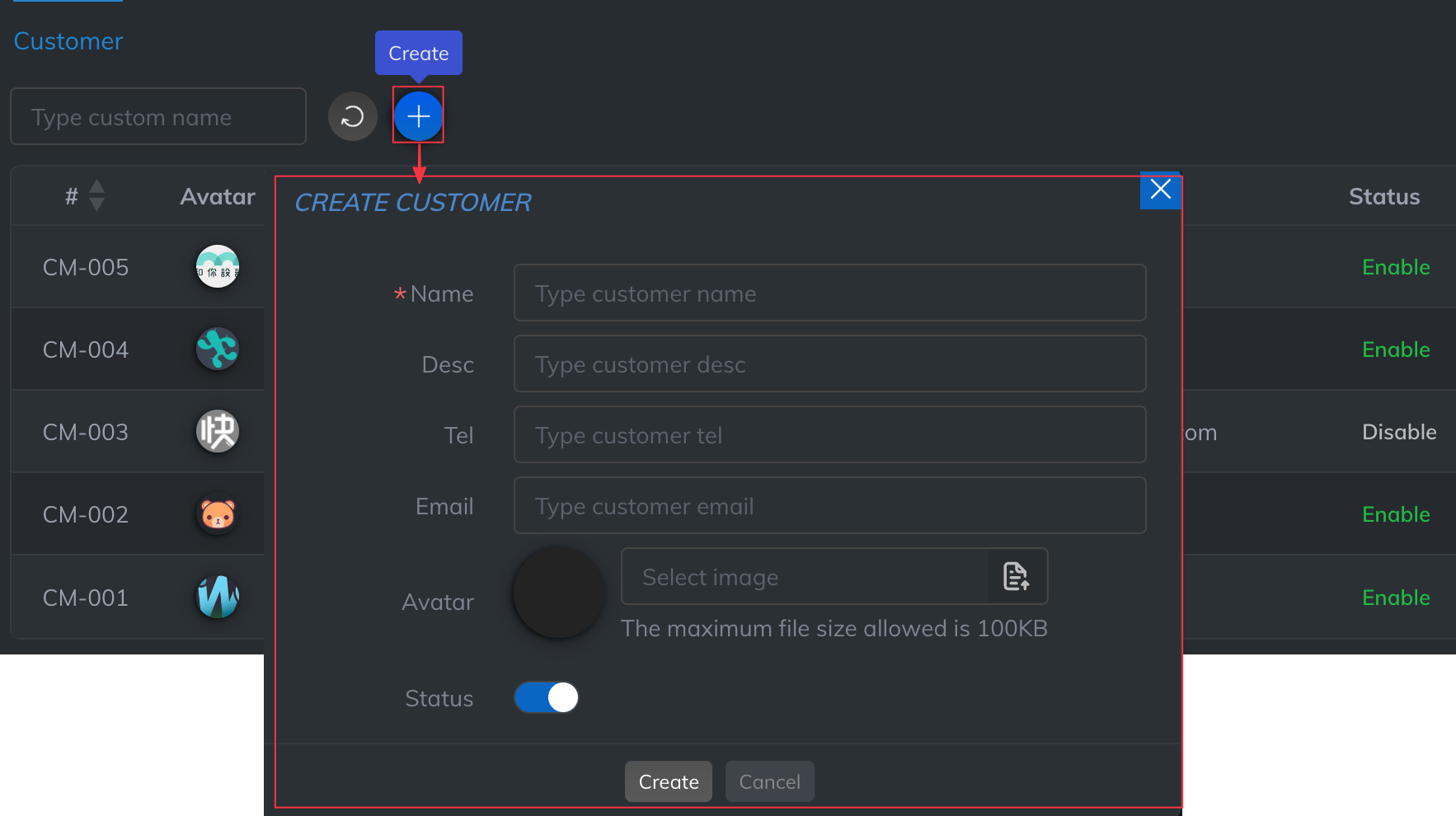The height and width of the screenshot is (816, 1456).
Task: Click the CM-005 customer avatar
Action: point(218,267)
